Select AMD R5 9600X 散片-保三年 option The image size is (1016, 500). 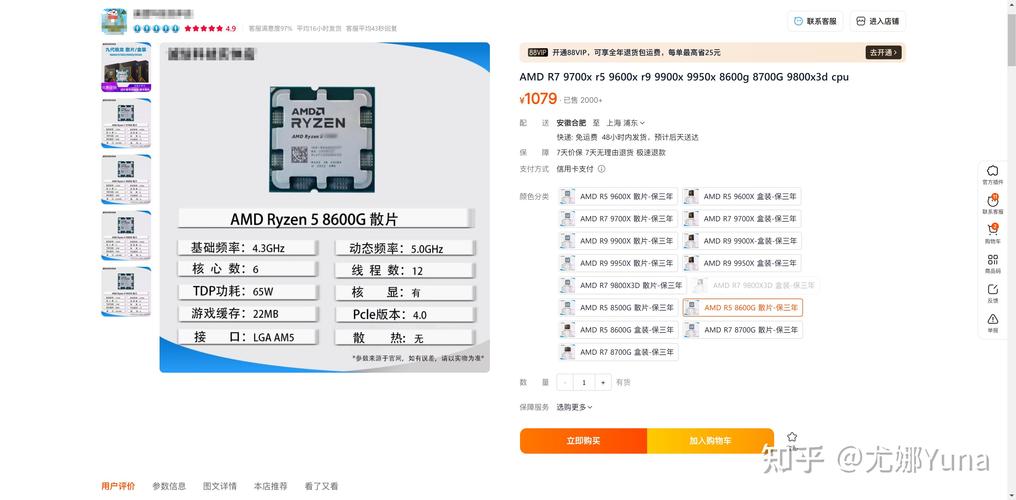pos(618,196)
